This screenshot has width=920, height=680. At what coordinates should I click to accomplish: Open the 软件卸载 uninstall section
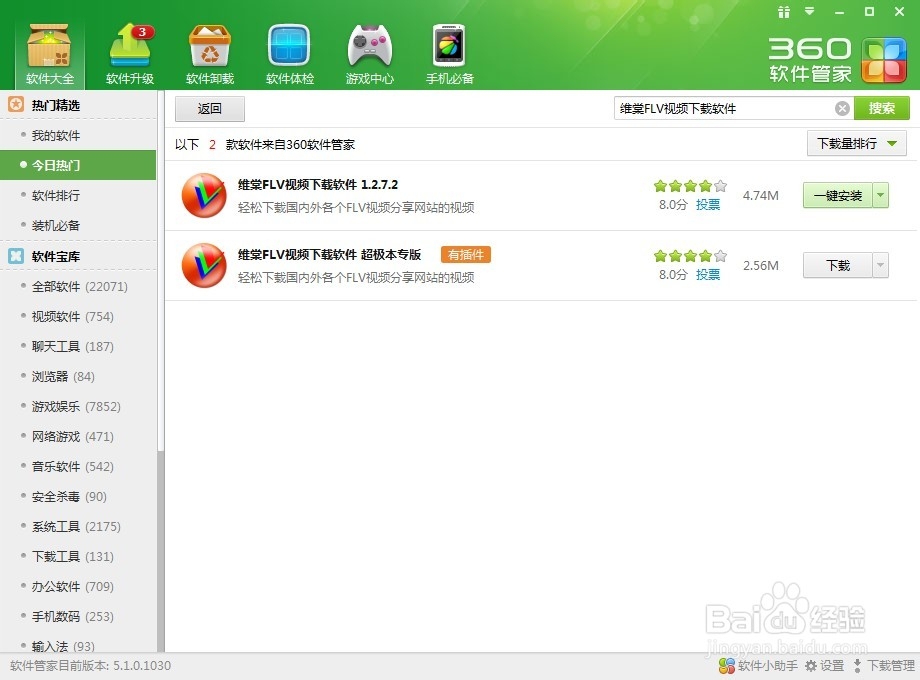click(x=209, y=54)
